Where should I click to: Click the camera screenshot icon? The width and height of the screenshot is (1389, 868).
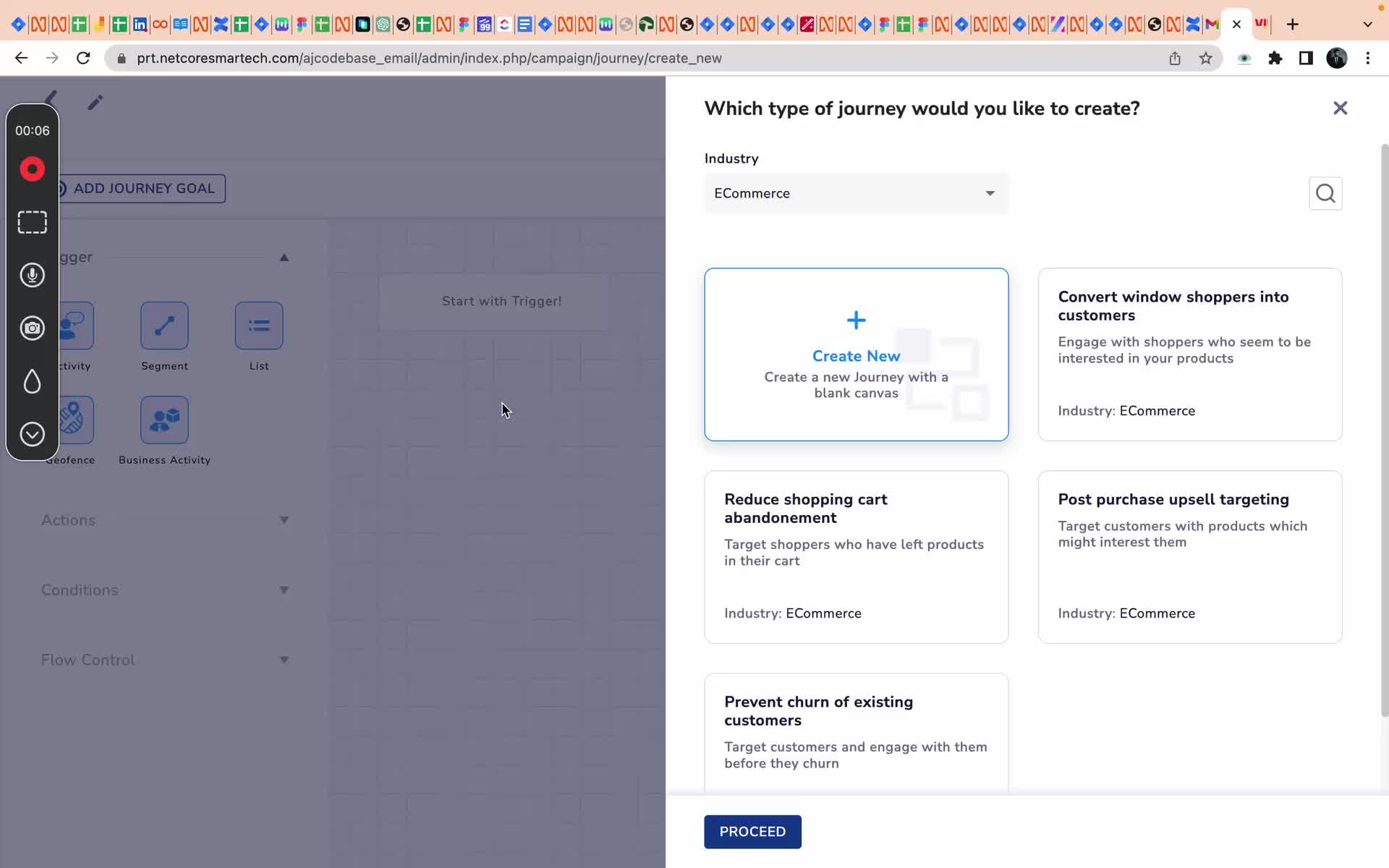32,328
